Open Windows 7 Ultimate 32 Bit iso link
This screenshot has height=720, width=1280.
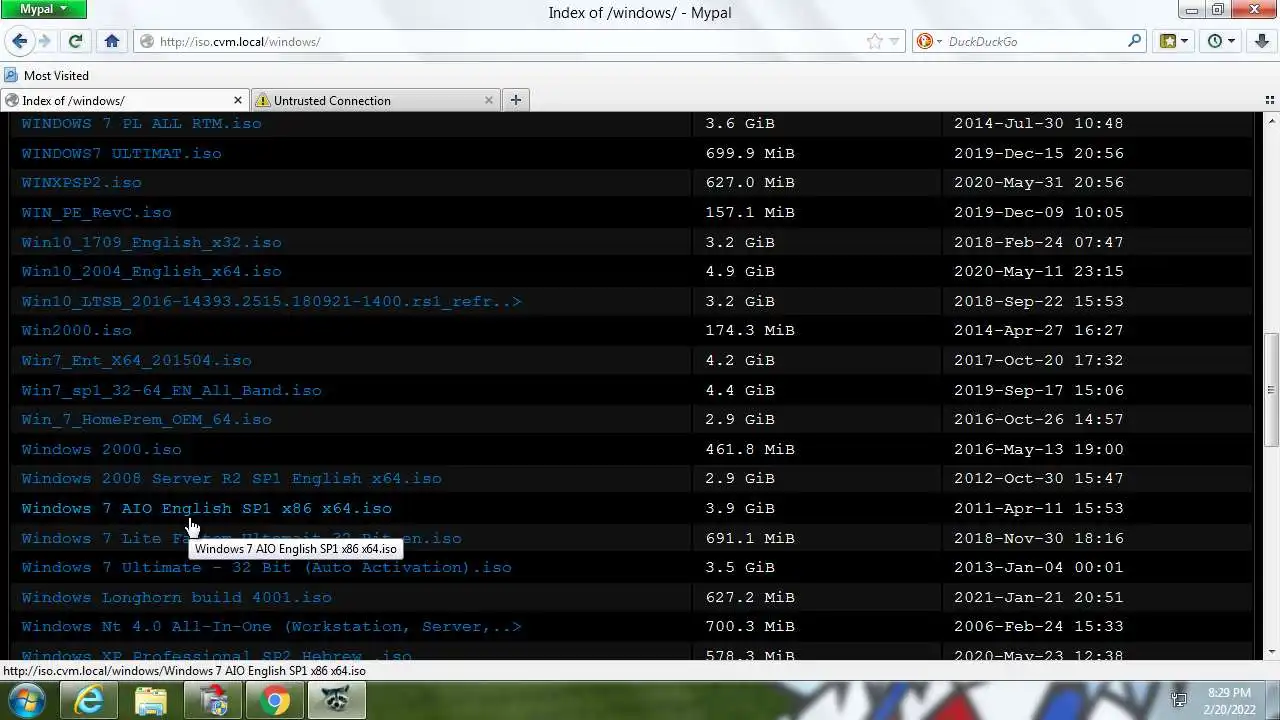[267, 567]
